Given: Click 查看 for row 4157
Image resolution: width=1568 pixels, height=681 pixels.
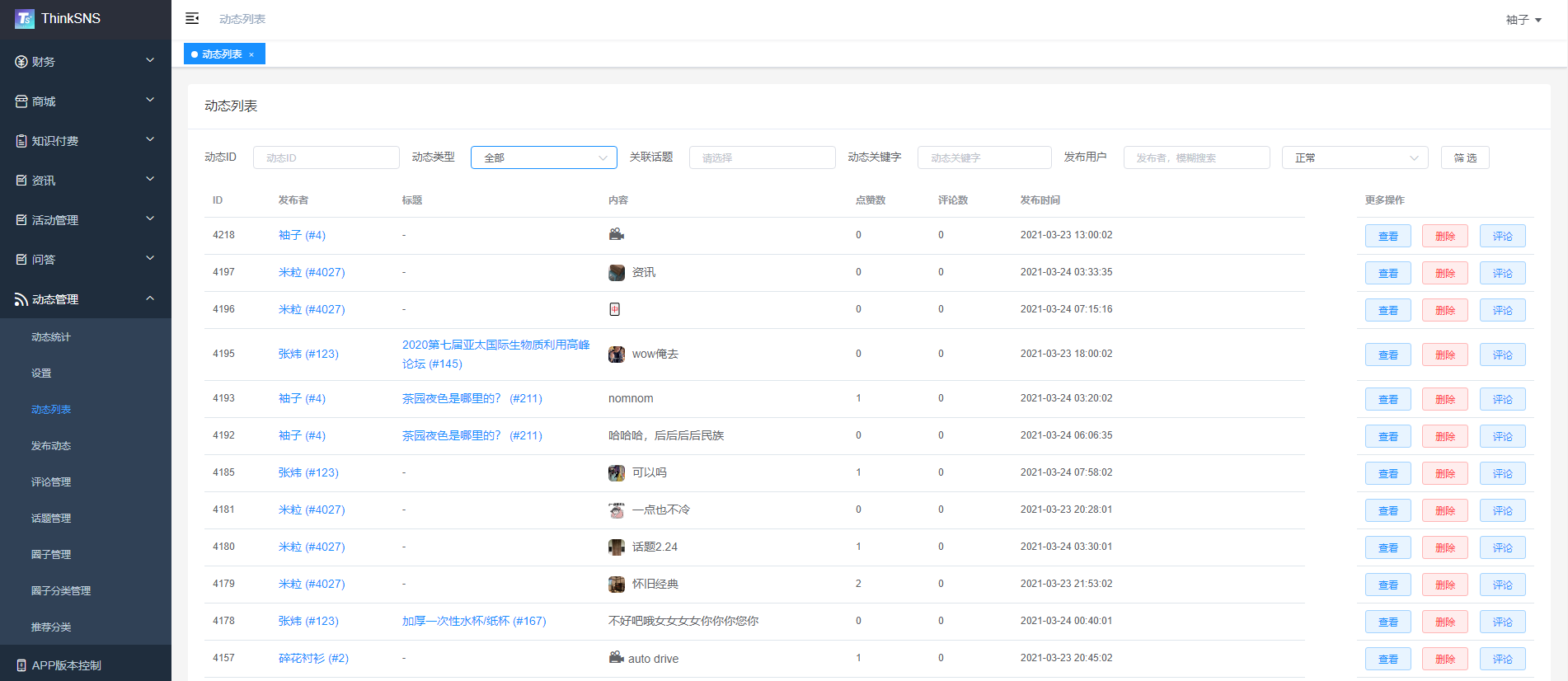Looking at the screenshot, I should (1388, 659).
